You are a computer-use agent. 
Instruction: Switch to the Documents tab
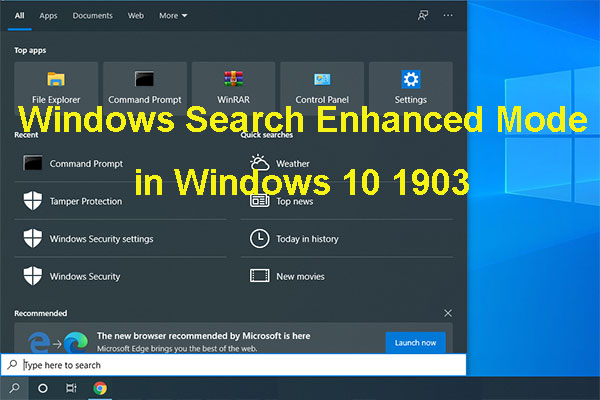93,16
